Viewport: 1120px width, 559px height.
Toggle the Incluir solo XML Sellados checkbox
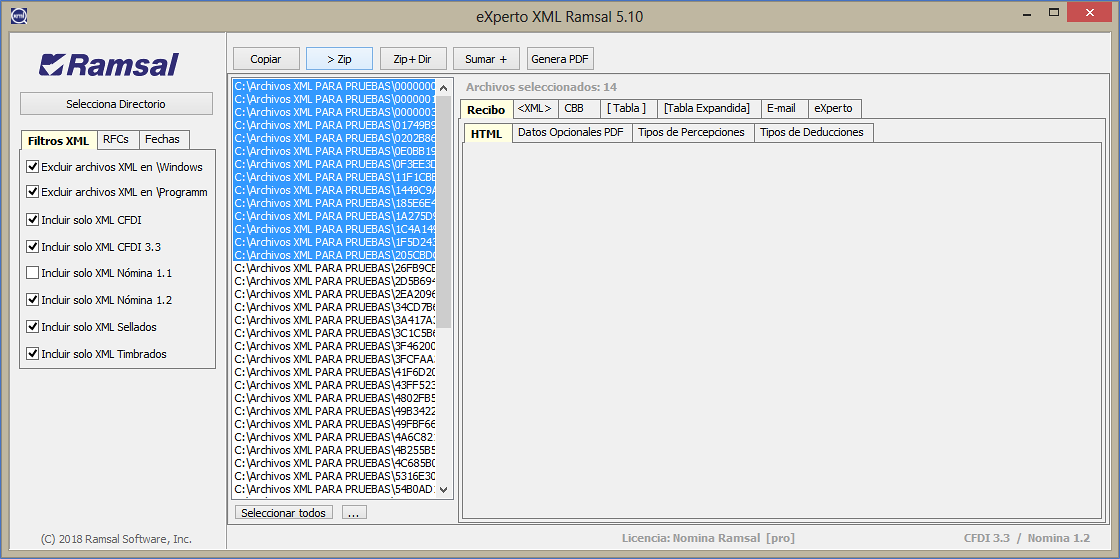(32, 326)
